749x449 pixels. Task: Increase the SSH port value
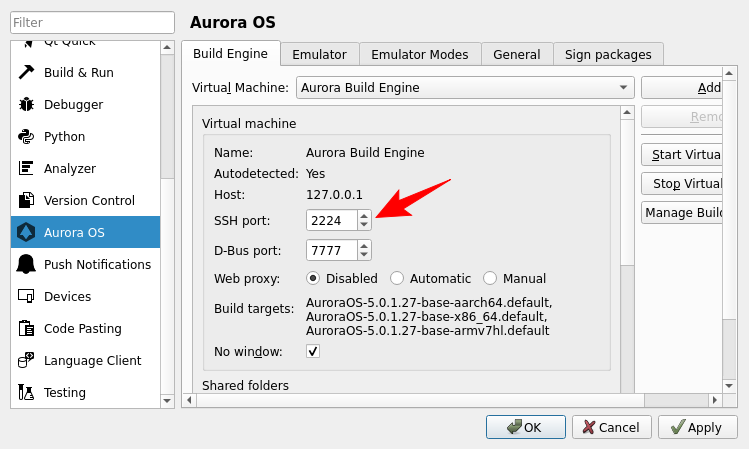coord(364,215)
